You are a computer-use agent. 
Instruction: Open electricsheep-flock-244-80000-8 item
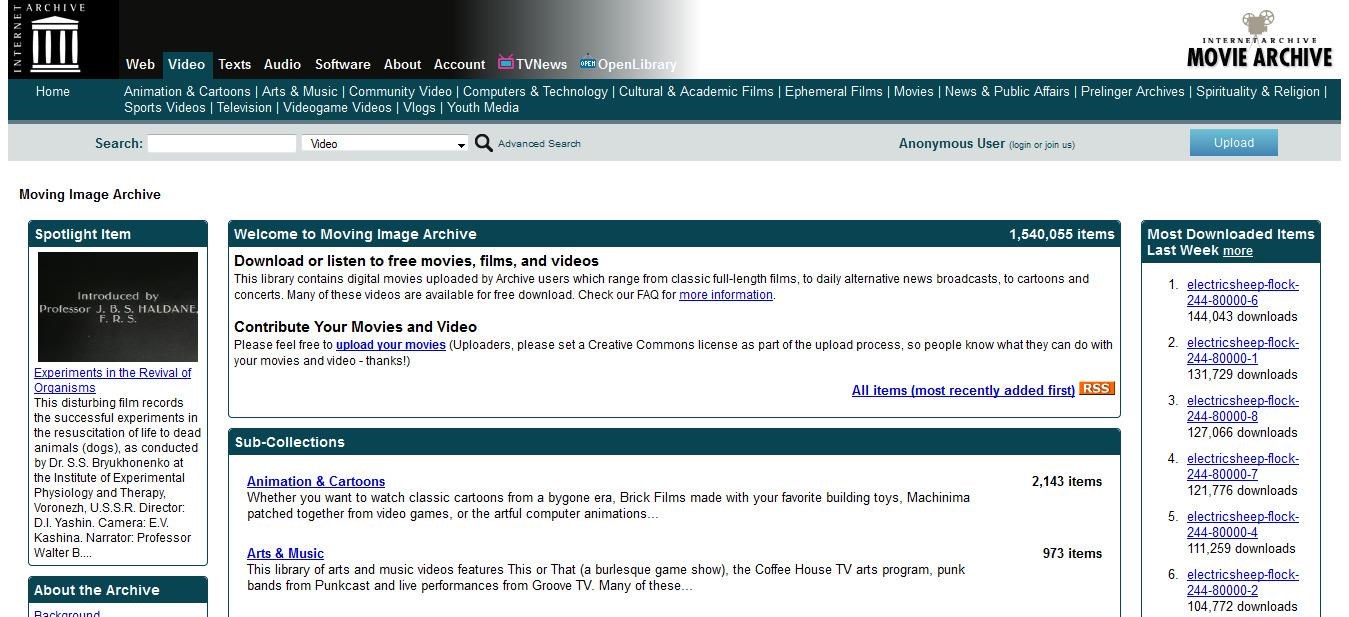coord(1243,408)
